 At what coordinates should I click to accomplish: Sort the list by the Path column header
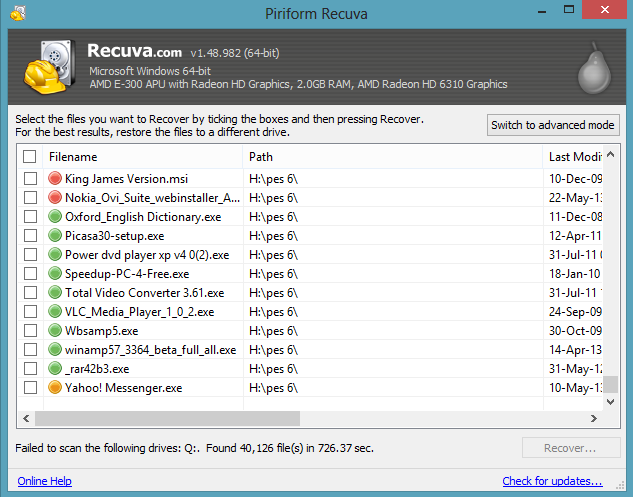pyautogui.click(x=393, y=157)
